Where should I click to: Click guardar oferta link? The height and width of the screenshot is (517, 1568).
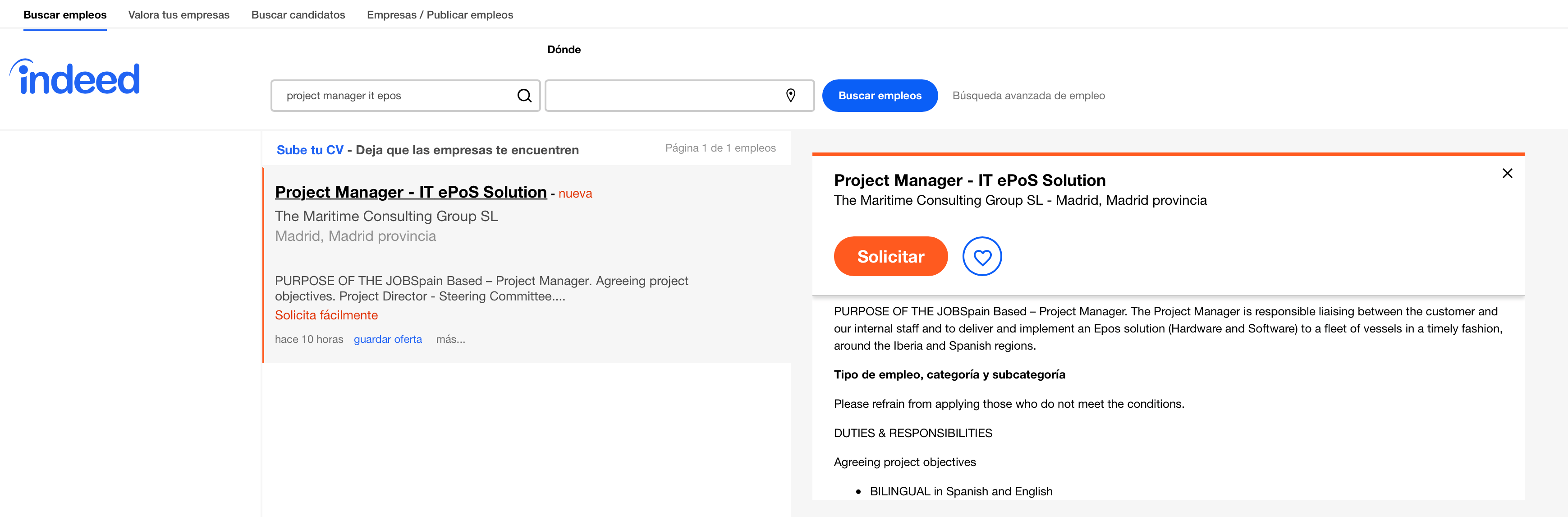tap(388, 339)
